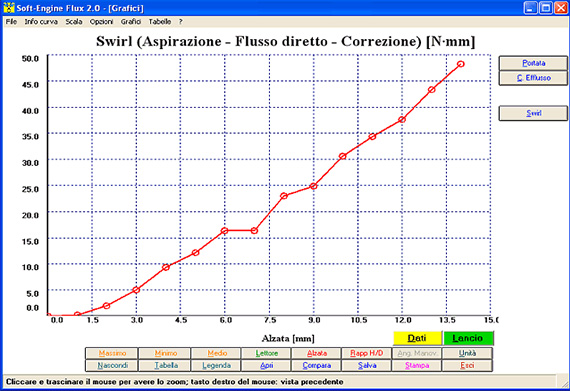Screen dimensions: 570x391
Task: Click the Swirl button
Action: 533,113
